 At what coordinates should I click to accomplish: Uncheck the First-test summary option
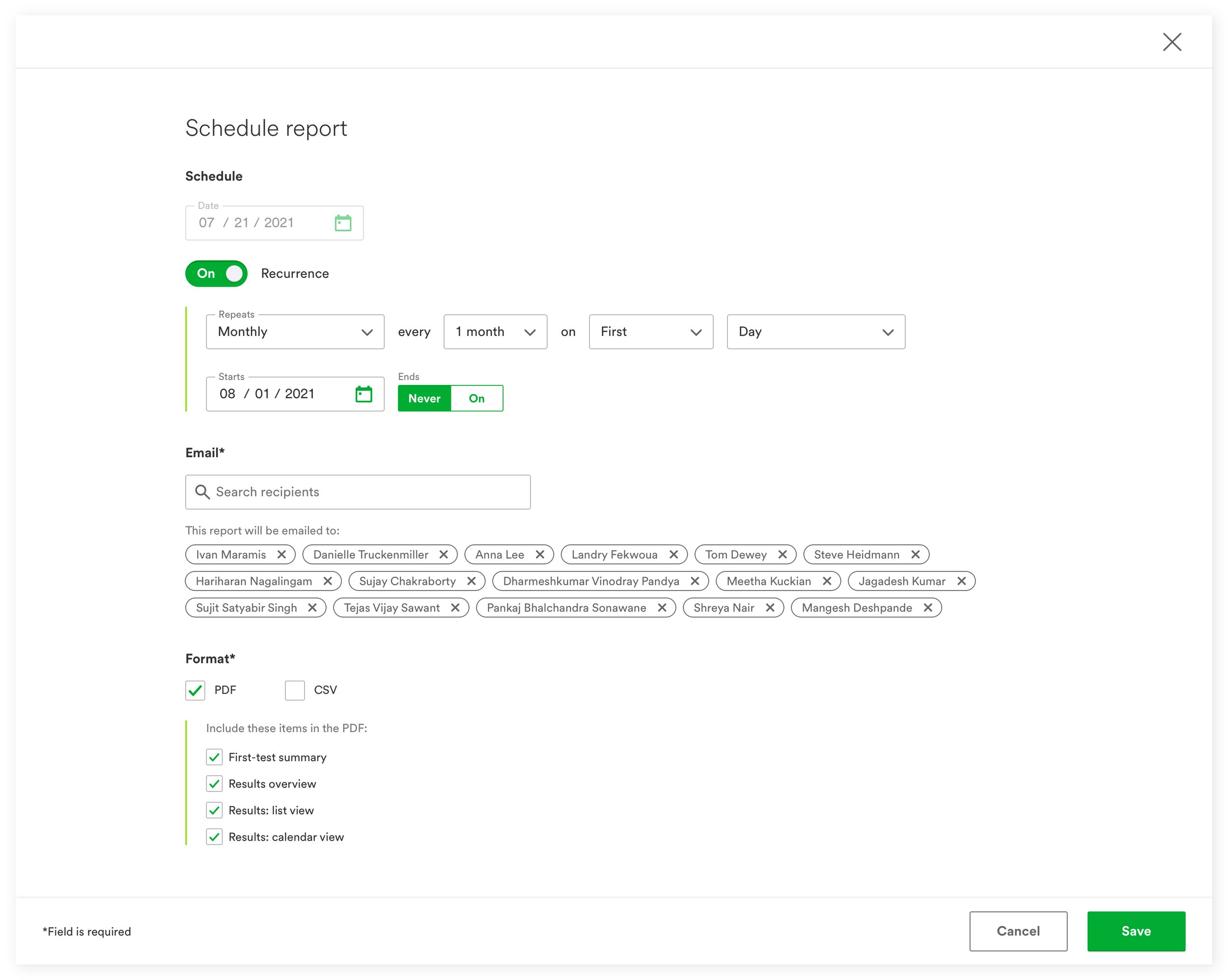(214, 758)
